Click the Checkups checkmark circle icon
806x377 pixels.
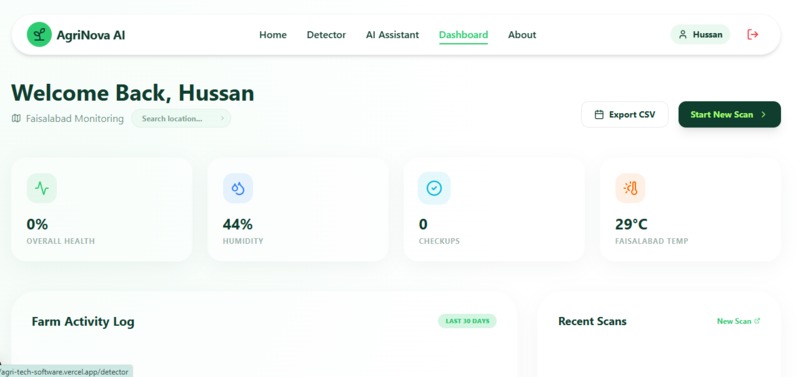[434, 188]
